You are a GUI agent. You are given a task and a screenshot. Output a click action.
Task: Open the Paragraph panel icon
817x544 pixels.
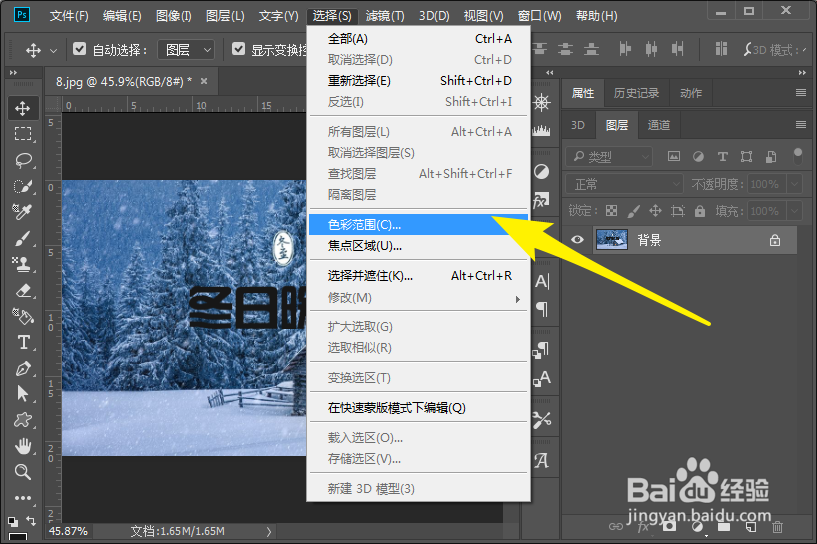point(542,309)
